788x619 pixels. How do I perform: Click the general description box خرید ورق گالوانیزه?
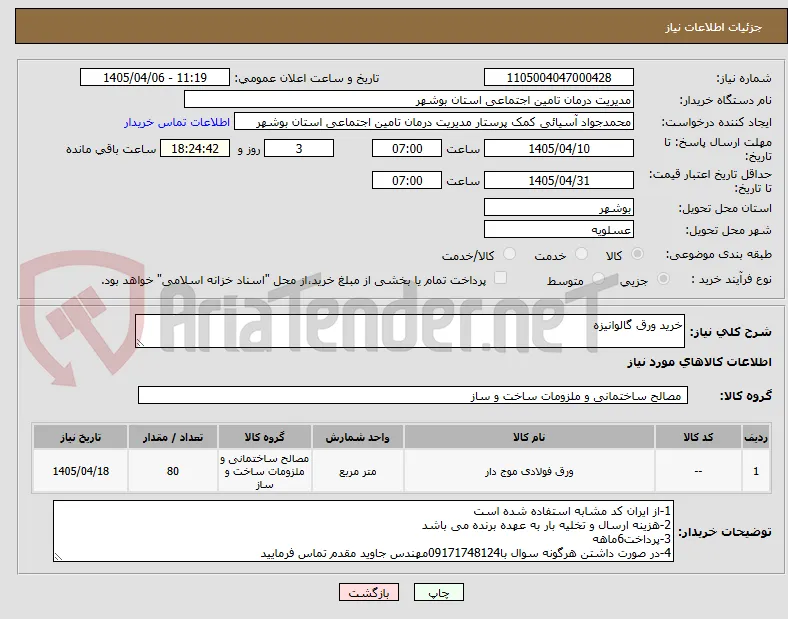[410, 331]
